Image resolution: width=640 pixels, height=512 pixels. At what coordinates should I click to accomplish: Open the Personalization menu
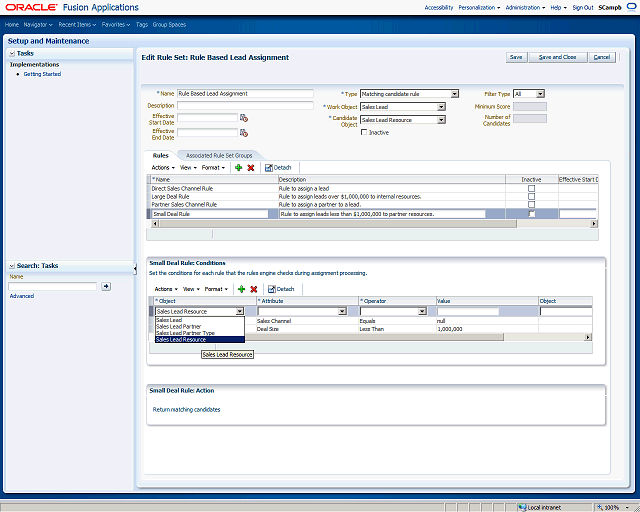479,7
